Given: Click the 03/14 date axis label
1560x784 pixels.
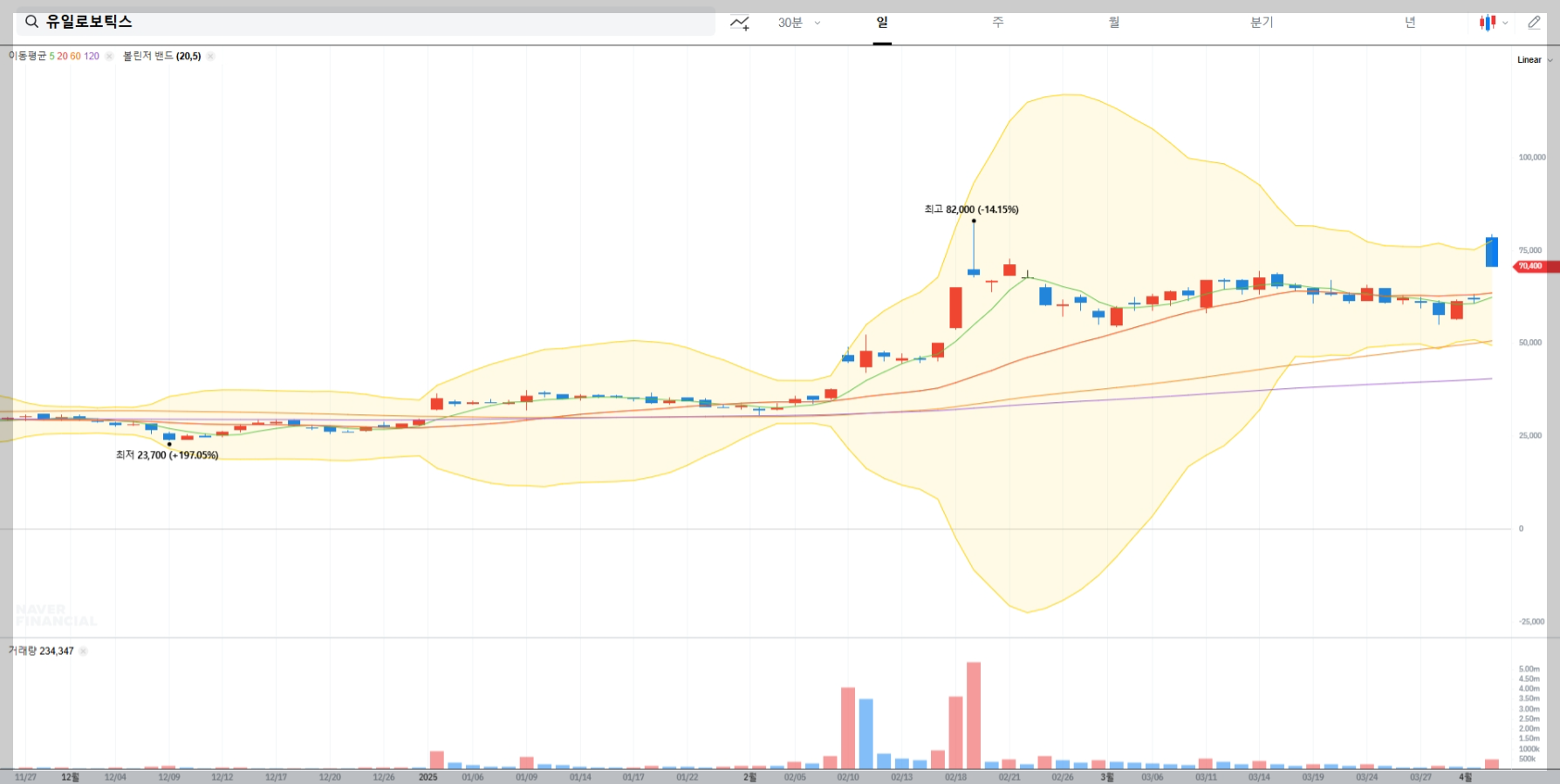Looking at the screenshot, I should pos(1259,777).
